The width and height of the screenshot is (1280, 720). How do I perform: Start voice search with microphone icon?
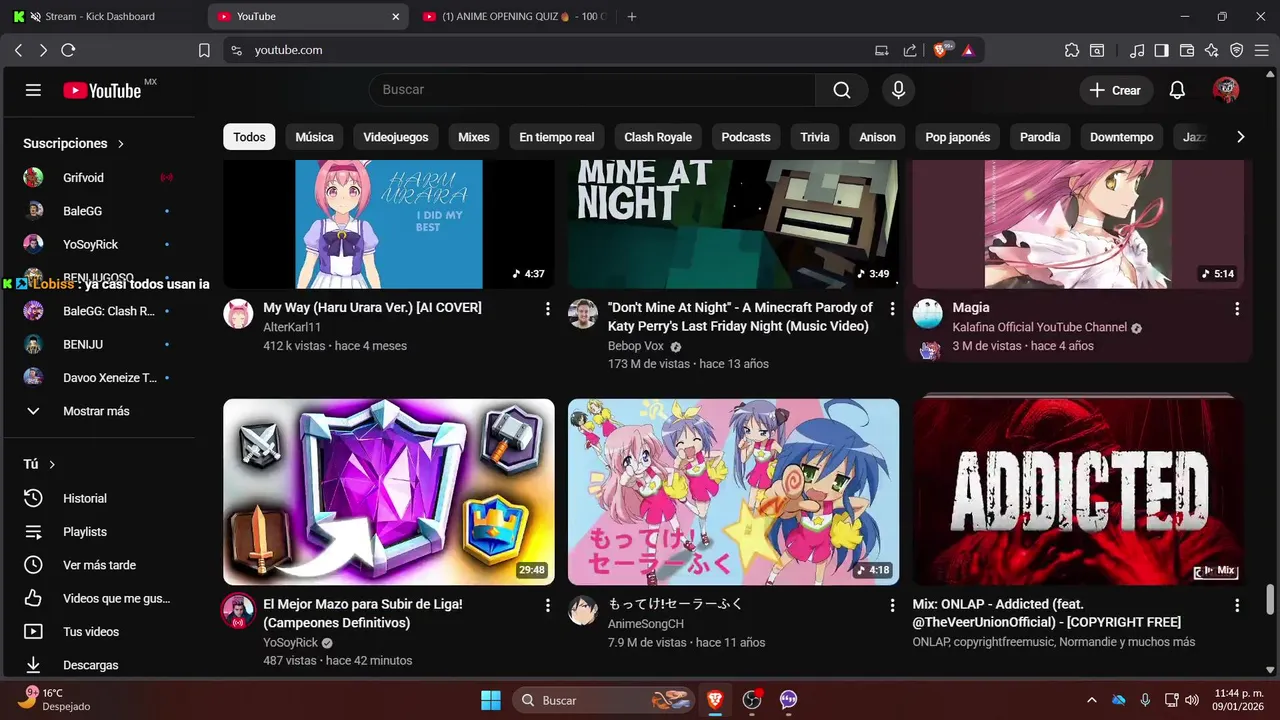(898, 90)
